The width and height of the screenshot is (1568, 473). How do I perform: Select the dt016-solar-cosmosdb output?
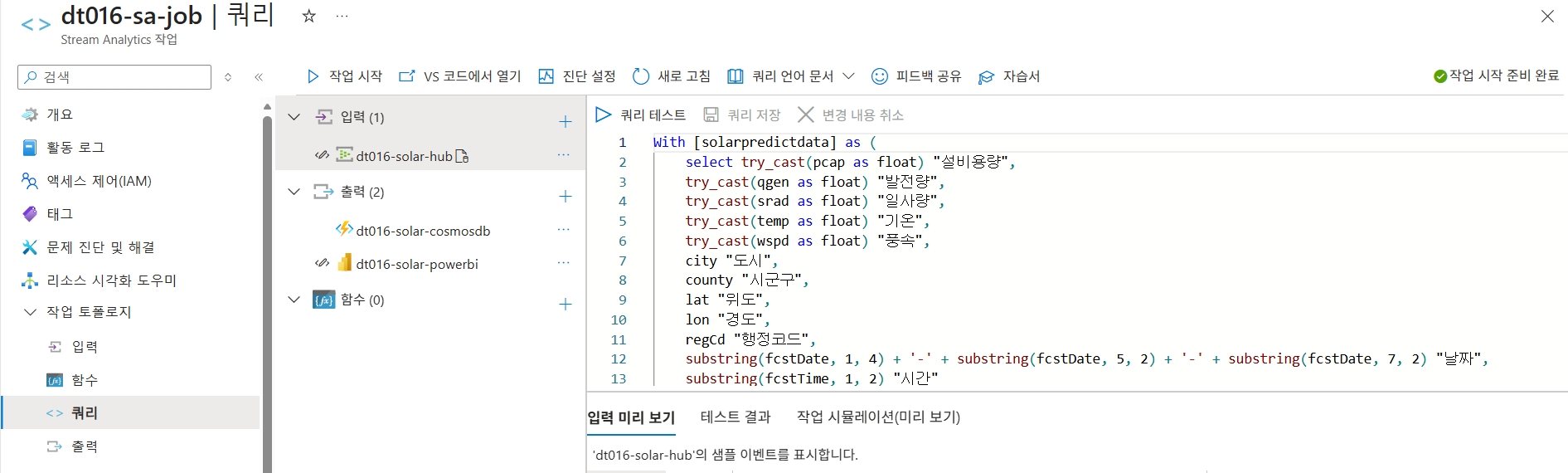pyautogui.click(x=423, y=231)
